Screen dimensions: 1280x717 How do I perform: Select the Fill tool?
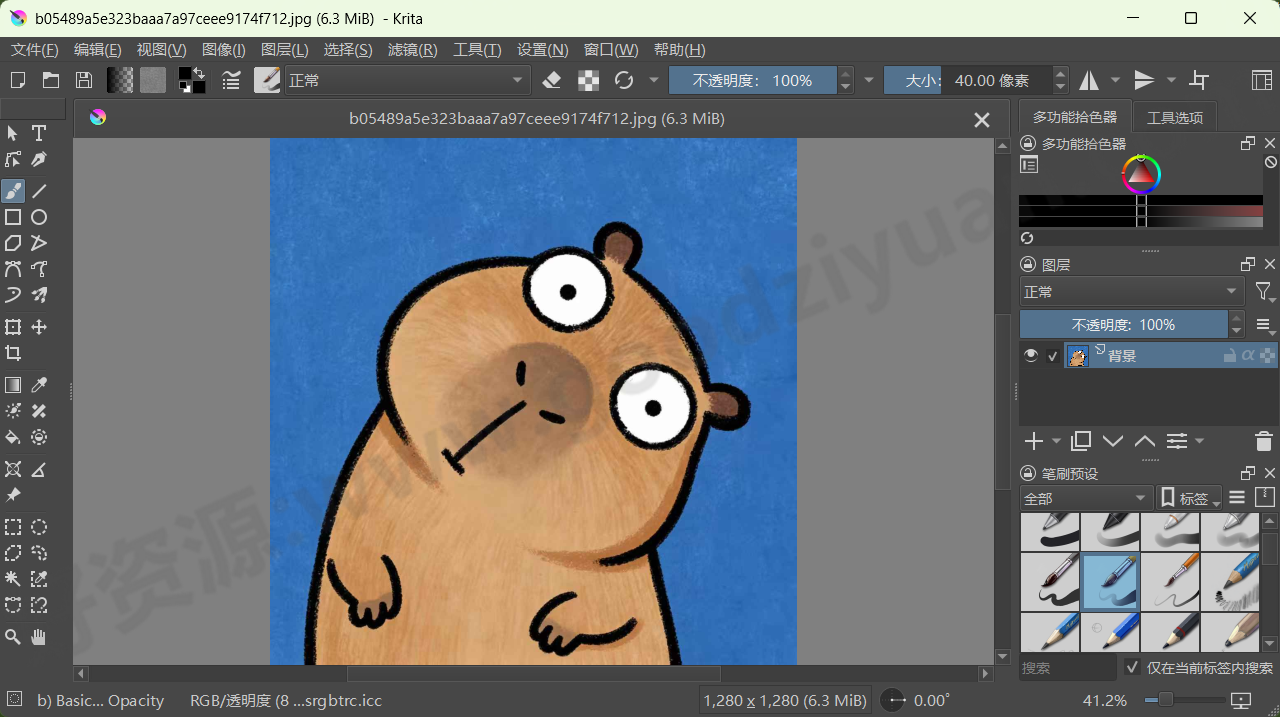tap(13, 437)
